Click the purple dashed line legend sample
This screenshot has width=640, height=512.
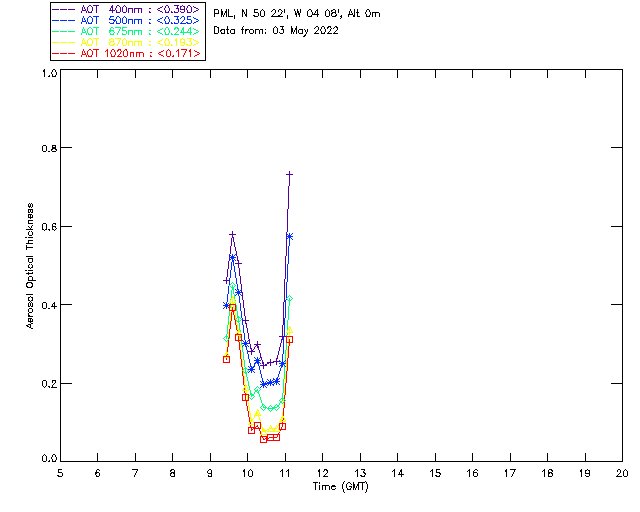coord(64,9)
